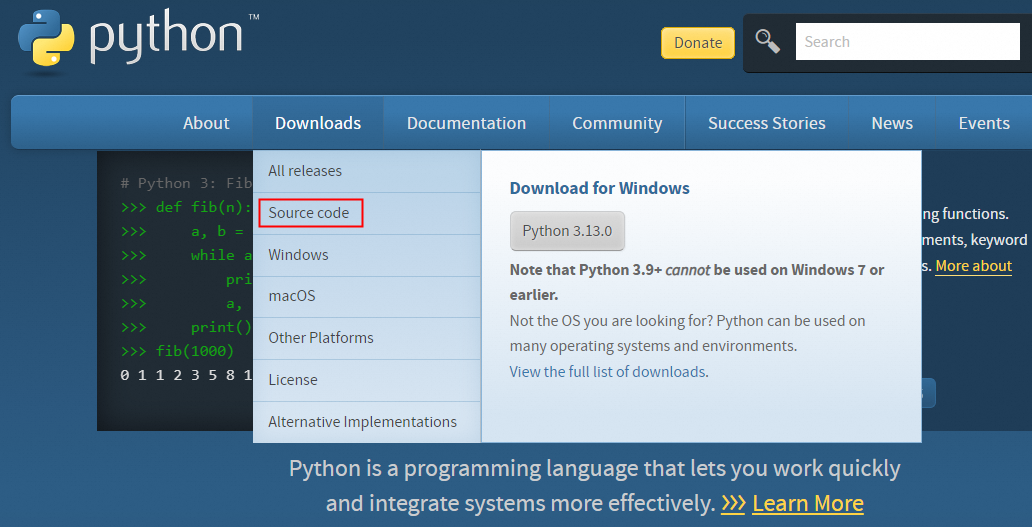Choose Source code in dropdown
The image size is (1032, 527).
point(309,213)
